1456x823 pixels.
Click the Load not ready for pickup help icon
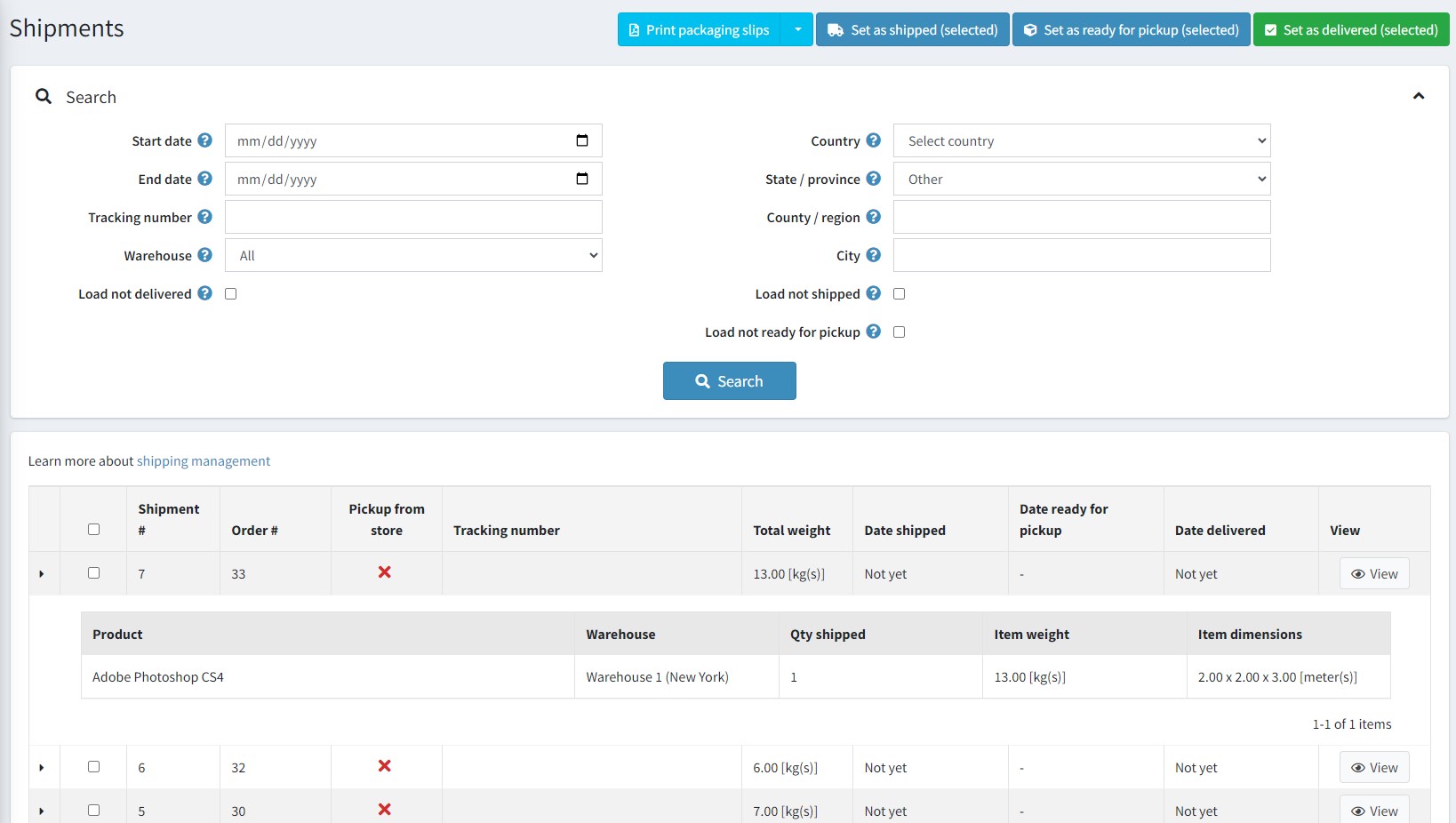click(873, 332)
